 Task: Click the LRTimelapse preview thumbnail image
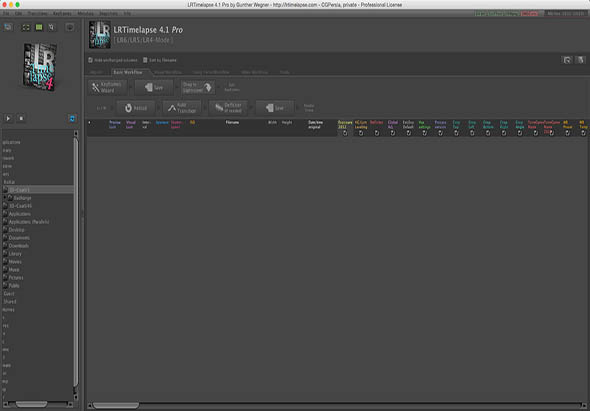(40, 66)
